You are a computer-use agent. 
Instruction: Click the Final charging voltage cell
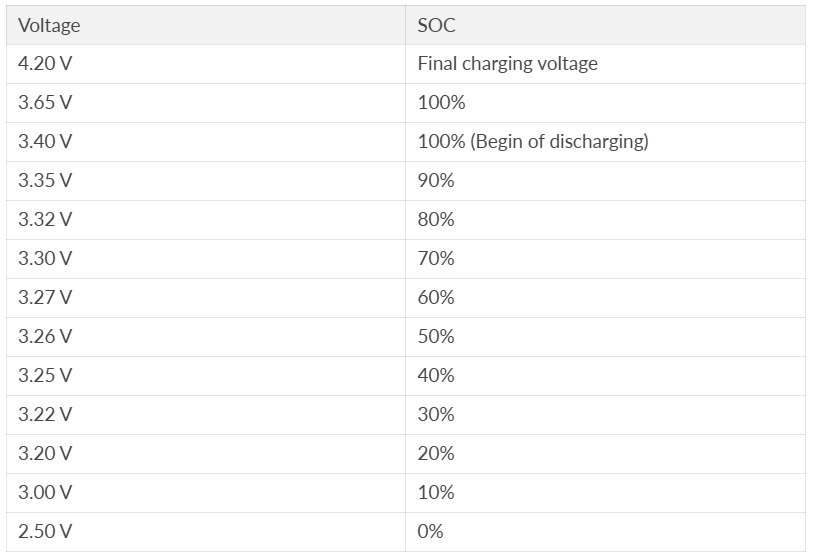[507, 64]
